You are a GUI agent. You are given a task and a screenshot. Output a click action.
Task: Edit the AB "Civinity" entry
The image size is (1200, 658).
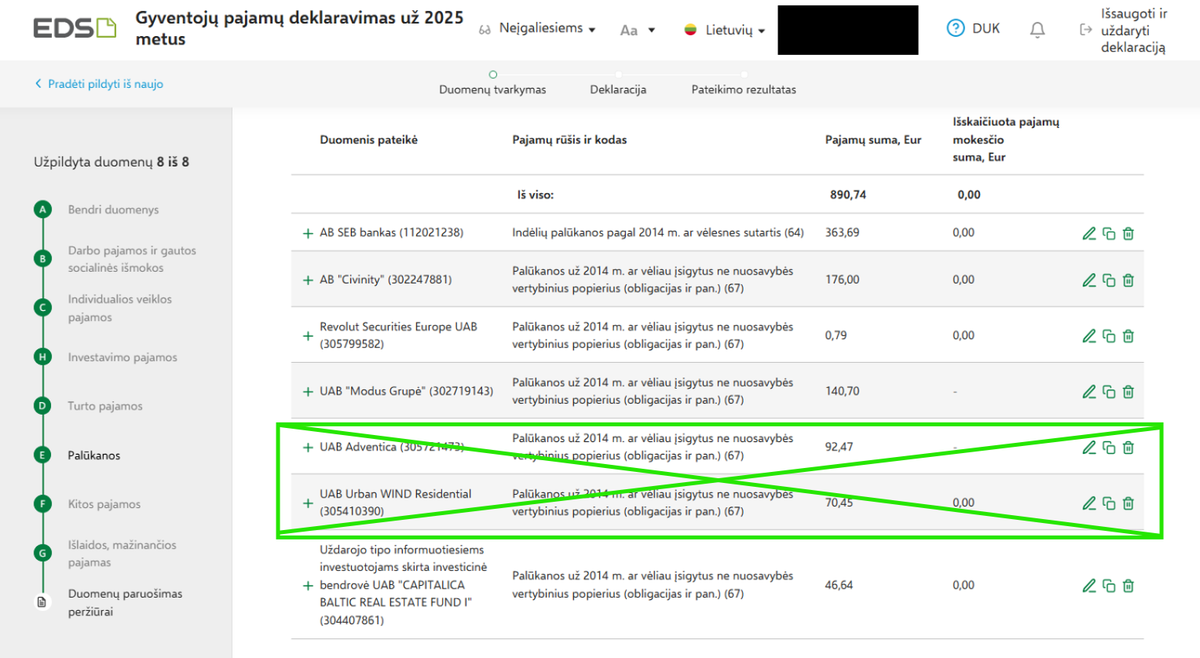1089,280
